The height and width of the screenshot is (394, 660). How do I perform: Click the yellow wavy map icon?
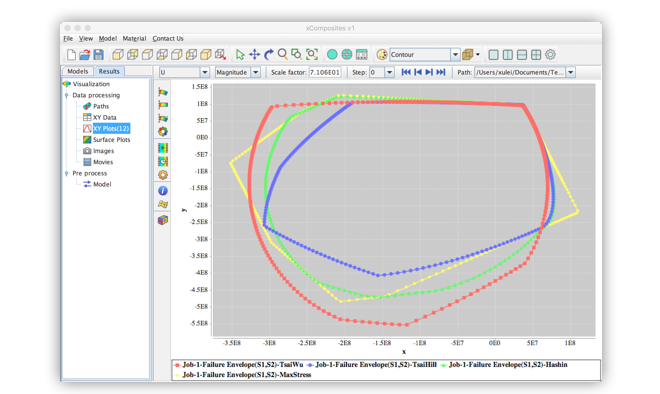163,205
